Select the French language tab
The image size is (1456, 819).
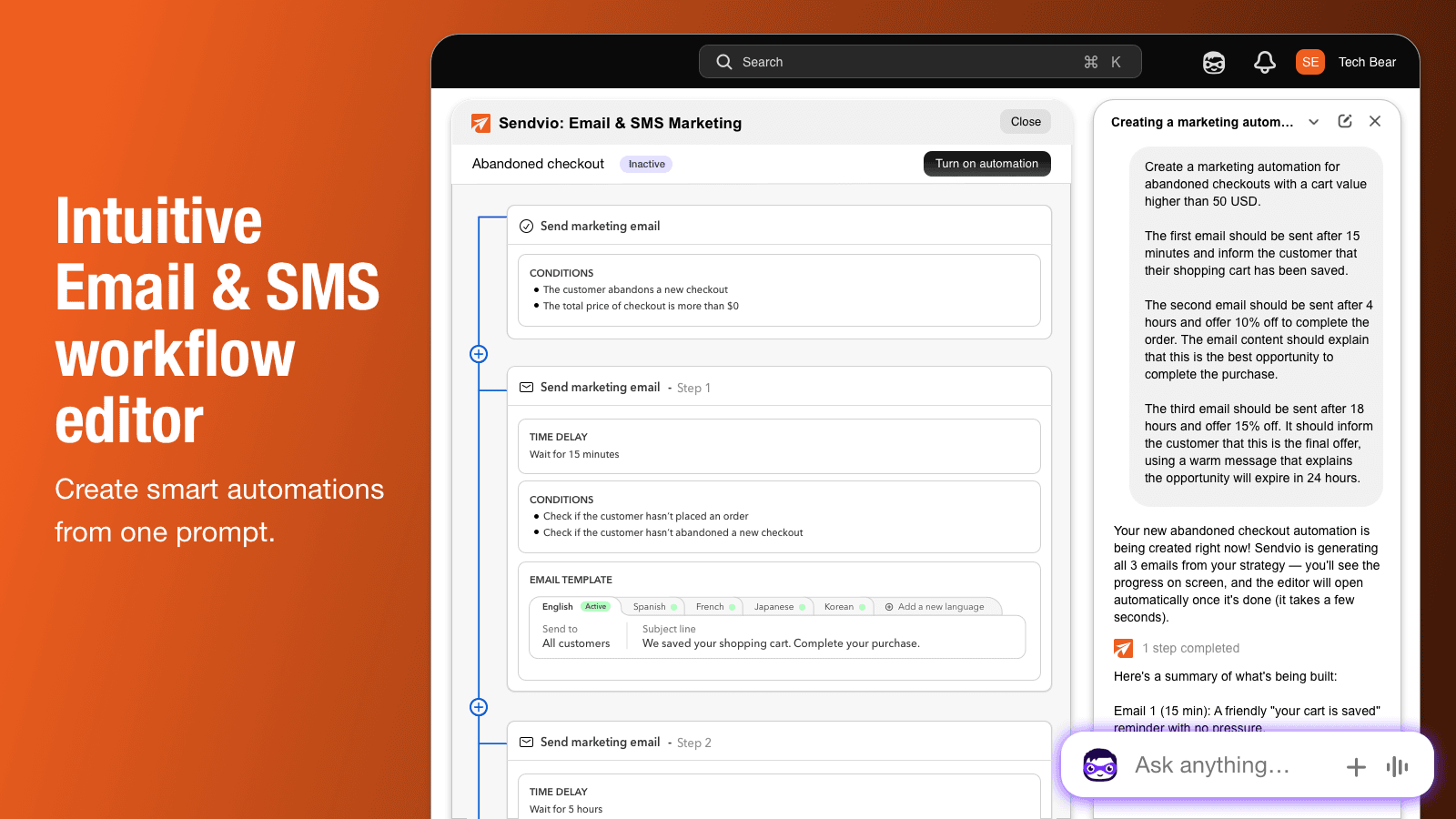pyautogui.click(x=715, y=607)
